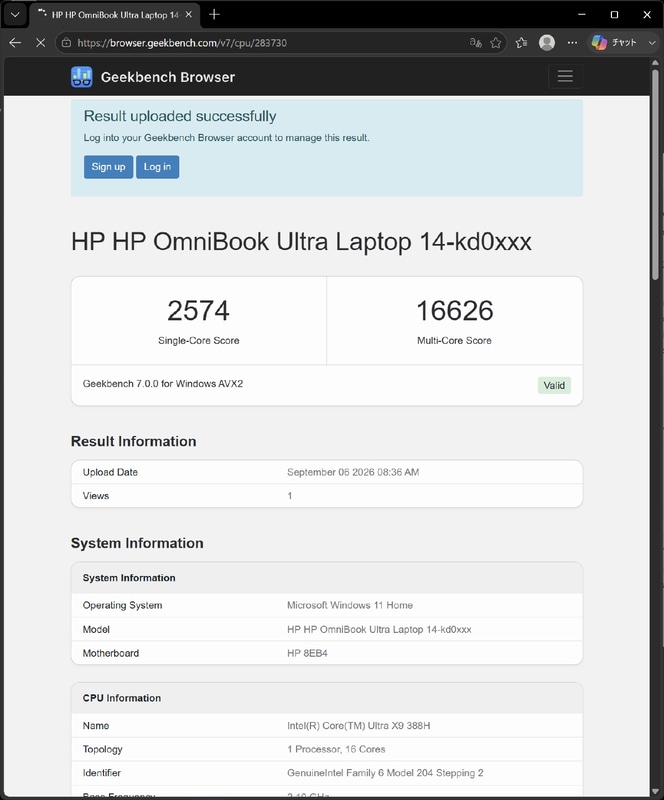Click topology value 1 Processor, 16 Cores
Viewport: 664px width, 800px height.
(336, 749)
